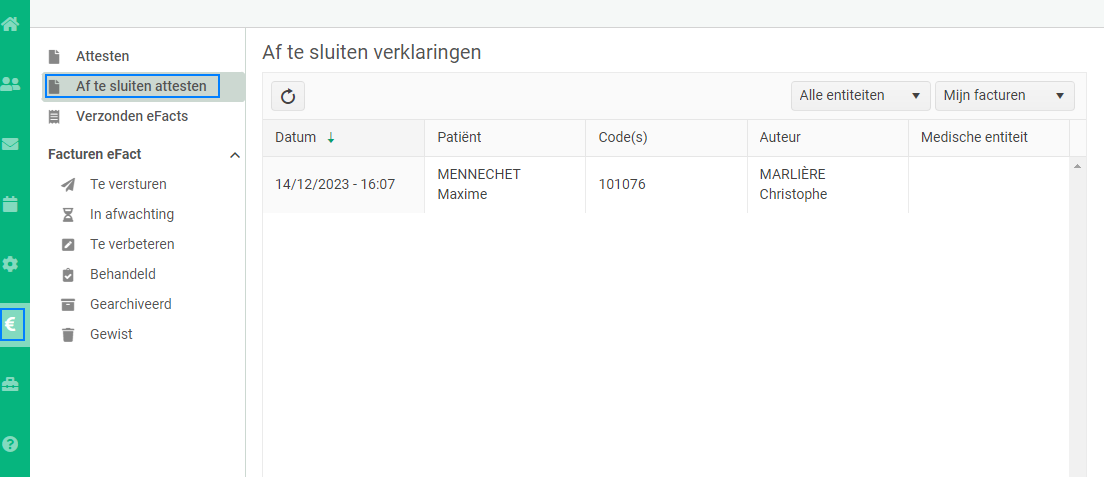The width and height of the screenshot is (1104, 477).
Task: Open the envelope messages icon
Action: click(10, 144)
